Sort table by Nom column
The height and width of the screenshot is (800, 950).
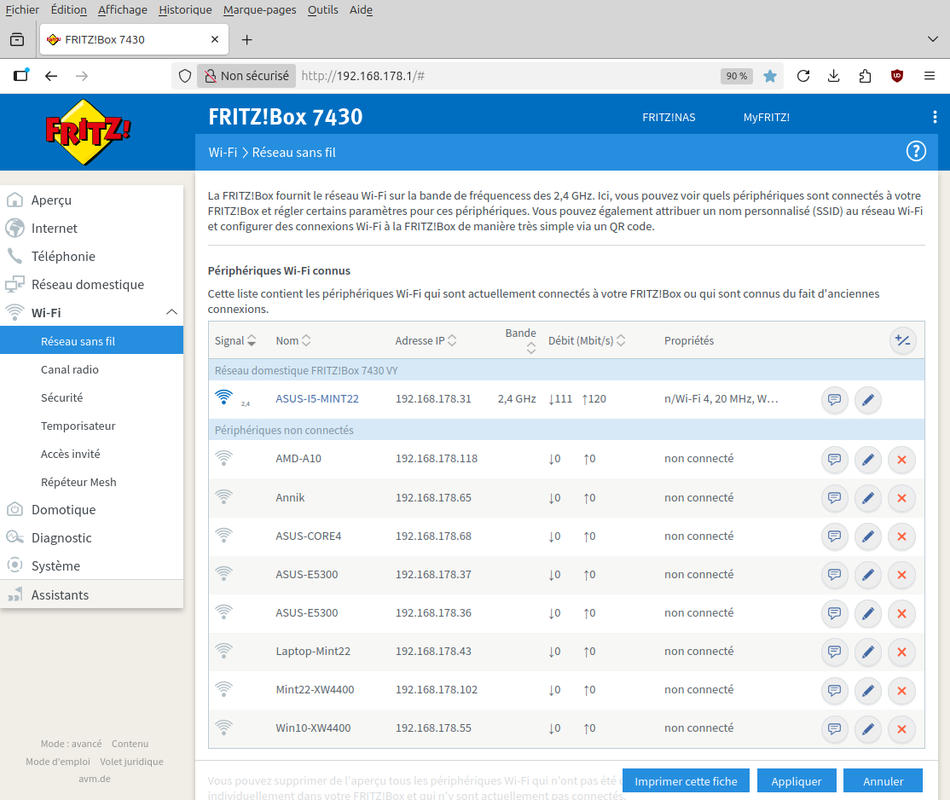[293, 341]
